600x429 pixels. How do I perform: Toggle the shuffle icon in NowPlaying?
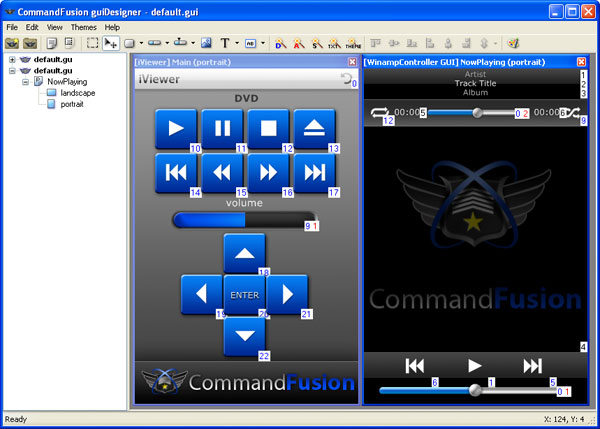tap(571, 113)
